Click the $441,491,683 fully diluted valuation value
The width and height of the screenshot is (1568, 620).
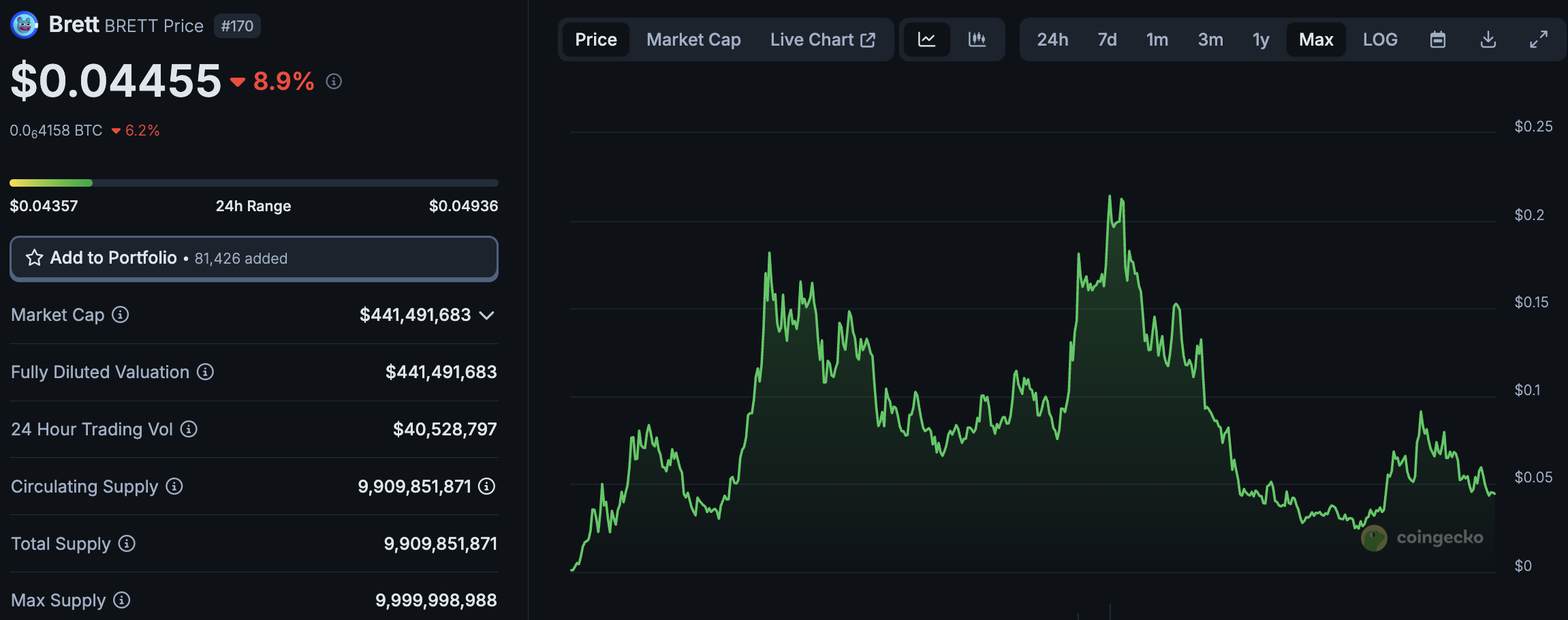(x=441, y=372)
